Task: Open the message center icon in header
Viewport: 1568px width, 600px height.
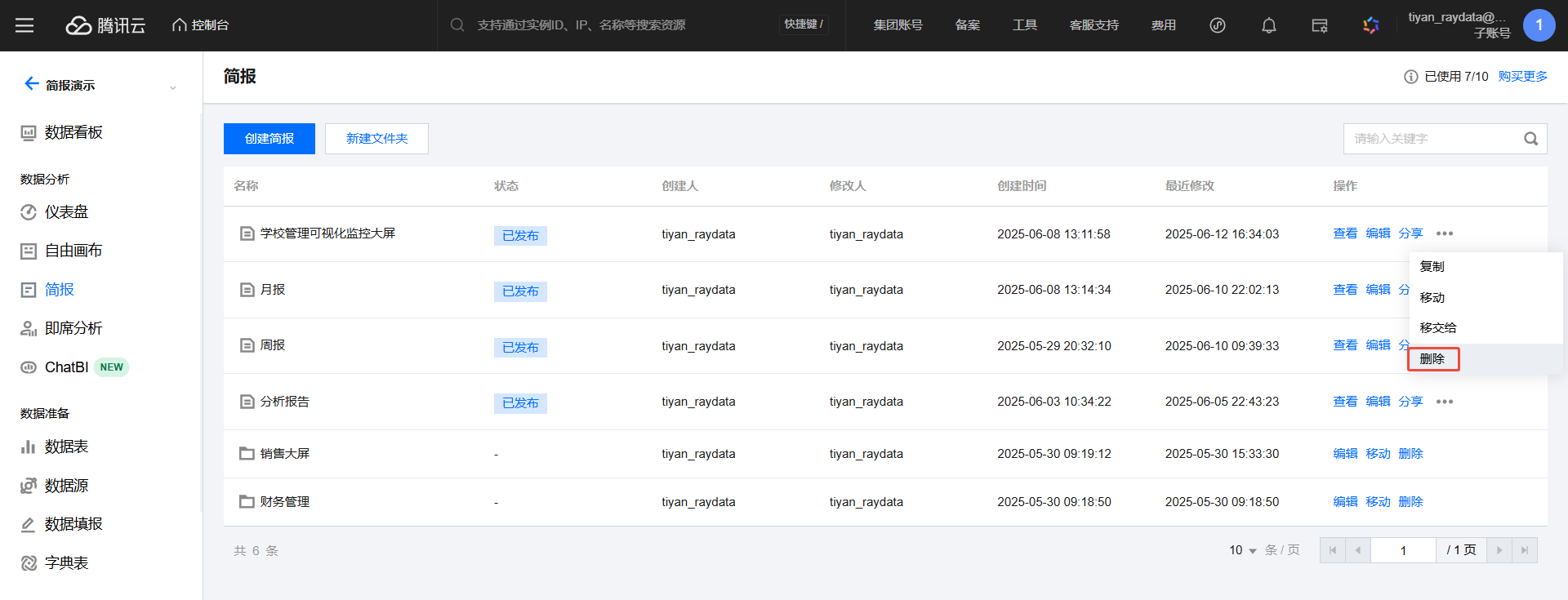Action: pyautogui.click(x=1319, y=25)
